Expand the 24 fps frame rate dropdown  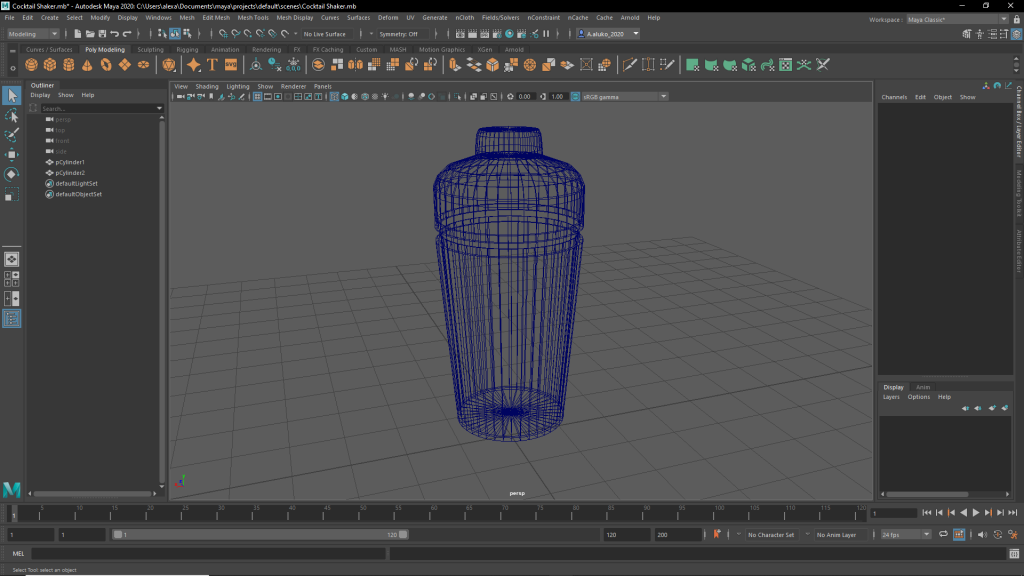tap(905, 535)
